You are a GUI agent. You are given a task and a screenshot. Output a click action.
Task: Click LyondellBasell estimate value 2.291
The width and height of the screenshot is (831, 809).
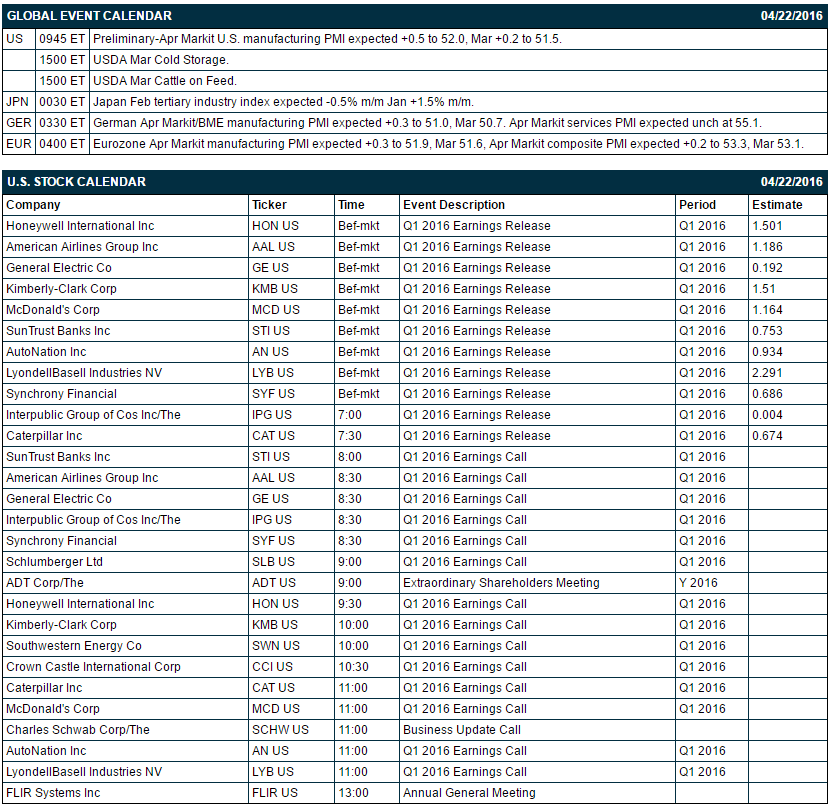pyautogui.click(x=767, y=373)
